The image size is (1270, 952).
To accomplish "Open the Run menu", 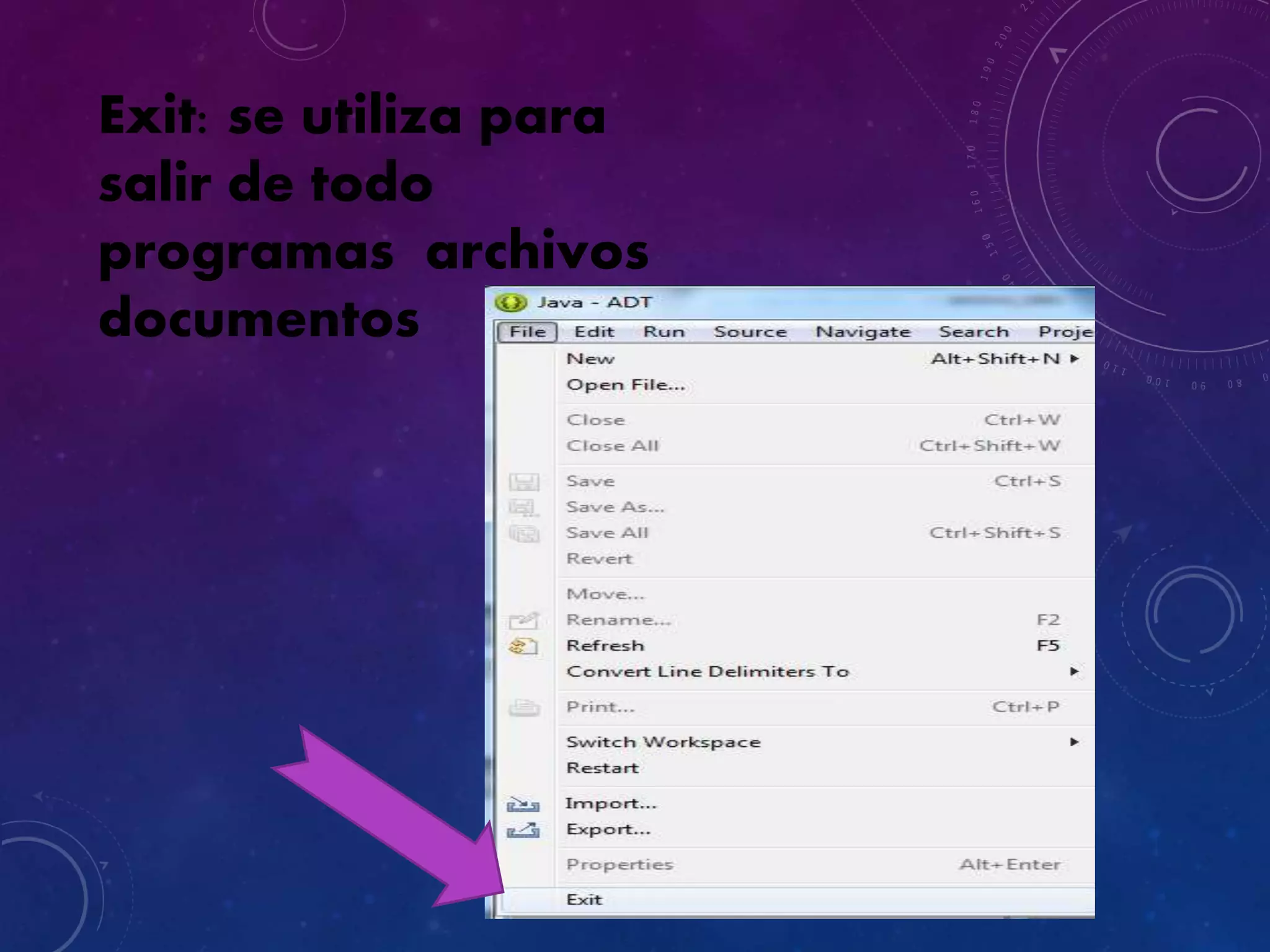I will [x=664, y=332].
